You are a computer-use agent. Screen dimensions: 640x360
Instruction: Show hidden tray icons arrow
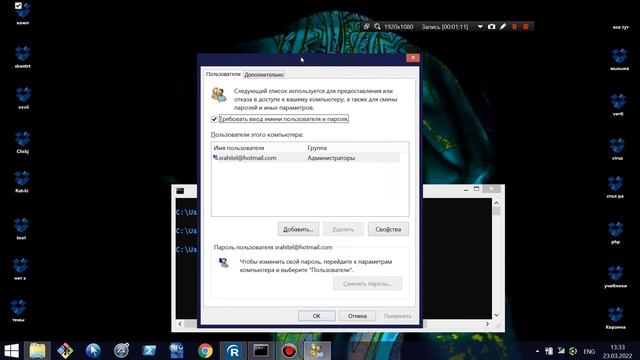click(537, 351)
